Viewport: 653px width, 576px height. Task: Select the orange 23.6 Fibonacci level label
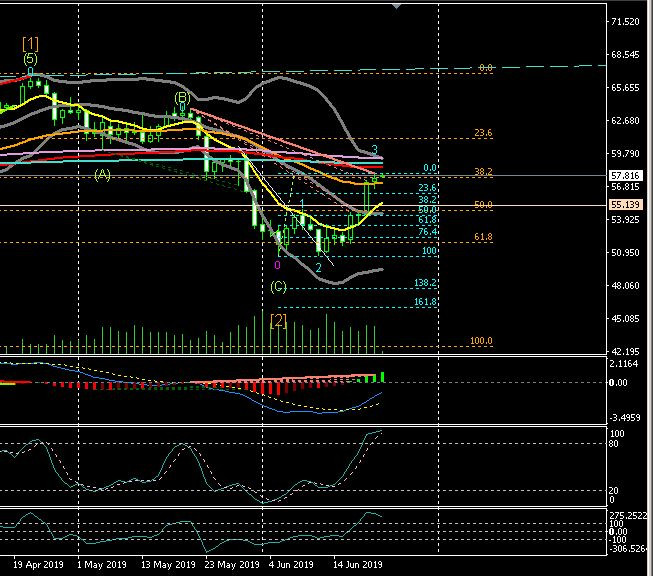483,132
